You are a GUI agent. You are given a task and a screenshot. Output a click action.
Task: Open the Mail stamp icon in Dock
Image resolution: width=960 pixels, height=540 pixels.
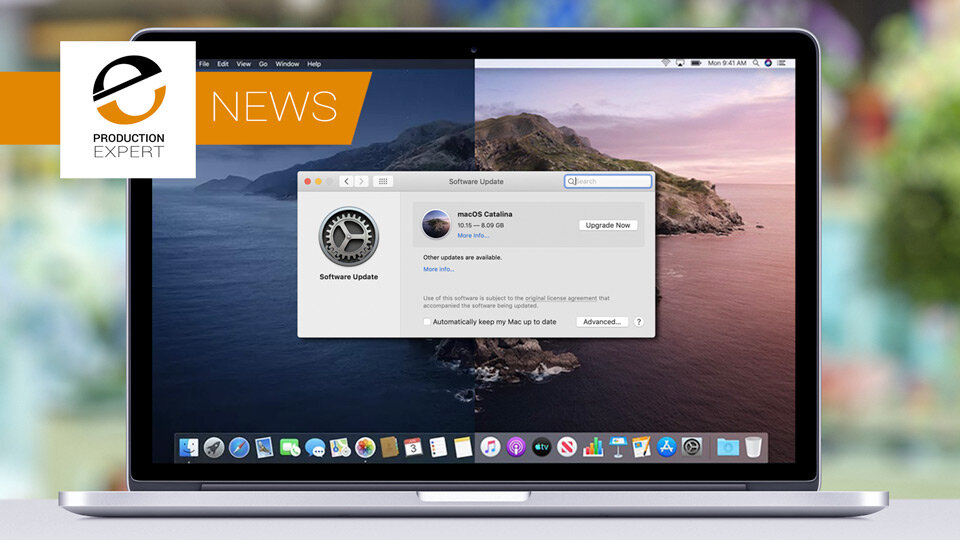264,448
